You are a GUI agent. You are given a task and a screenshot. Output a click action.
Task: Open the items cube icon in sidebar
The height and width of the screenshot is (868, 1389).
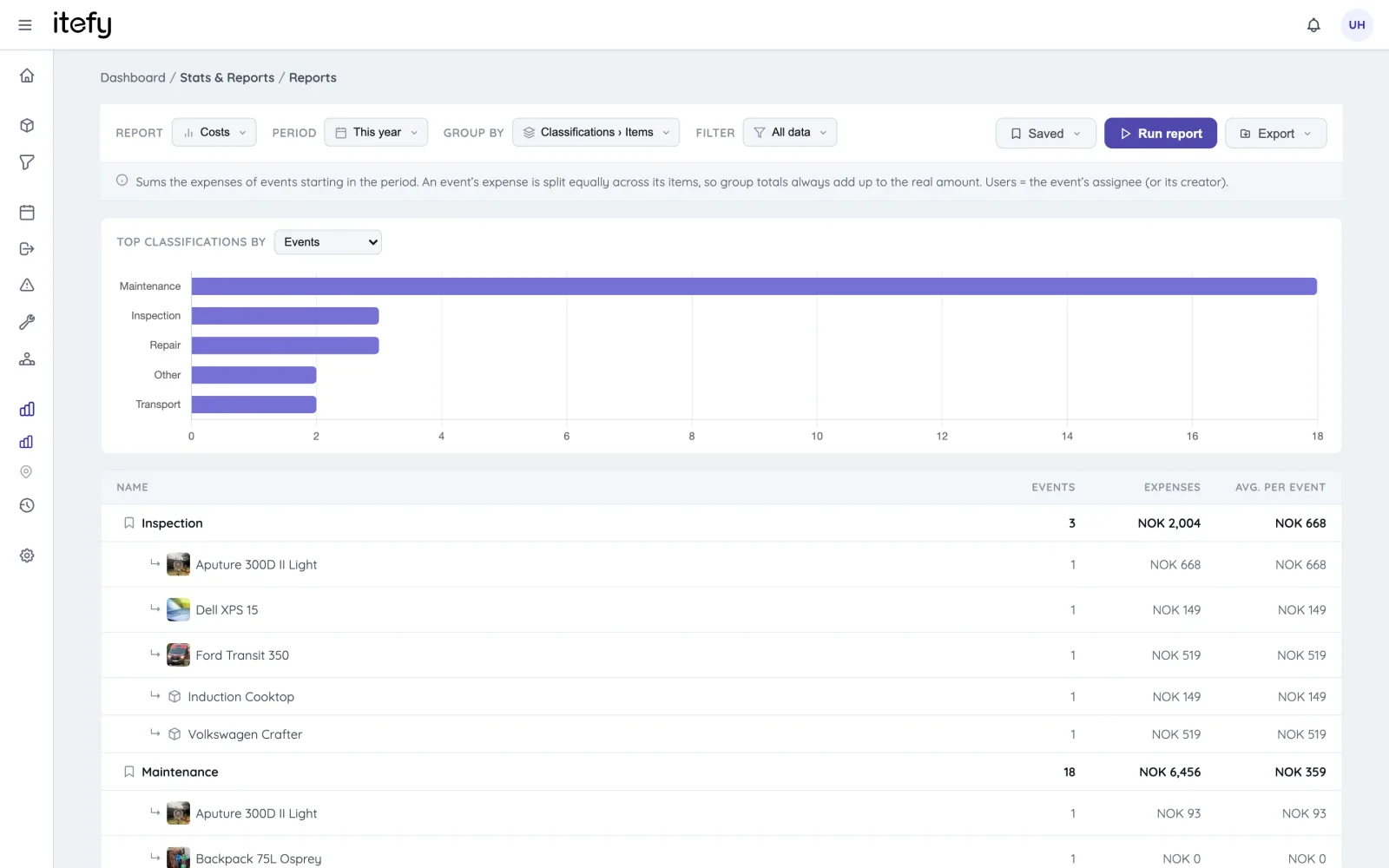(27, 125)
